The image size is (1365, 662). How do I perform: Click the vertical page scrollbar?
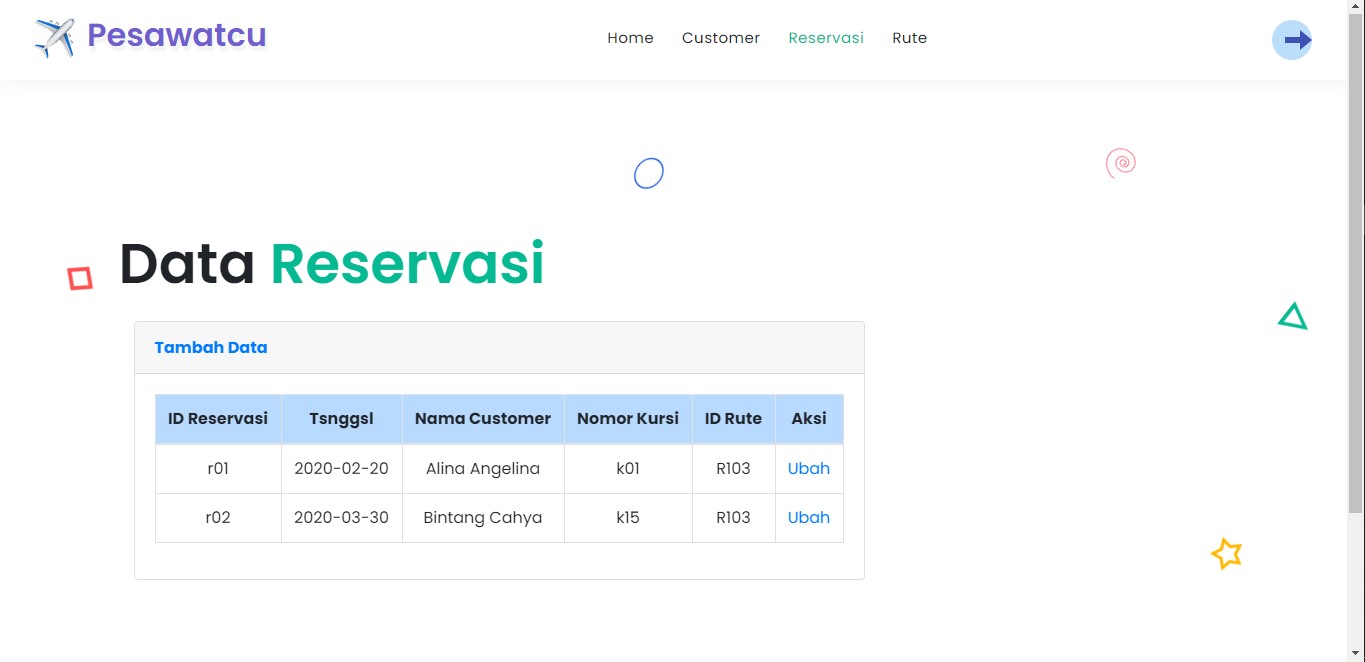pyautogui.click(x=1356, y=300)
